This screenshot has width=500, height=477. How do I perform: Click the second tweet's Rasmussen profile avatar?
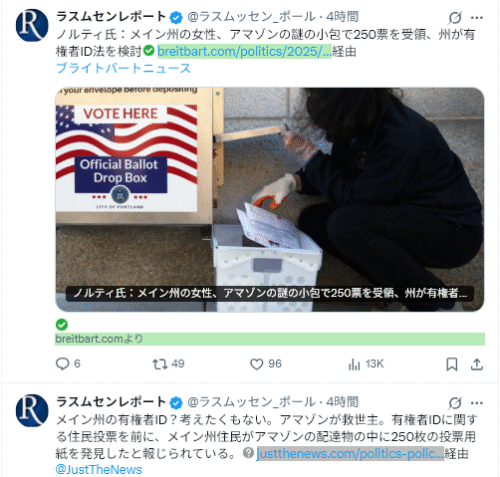point(32,410)
